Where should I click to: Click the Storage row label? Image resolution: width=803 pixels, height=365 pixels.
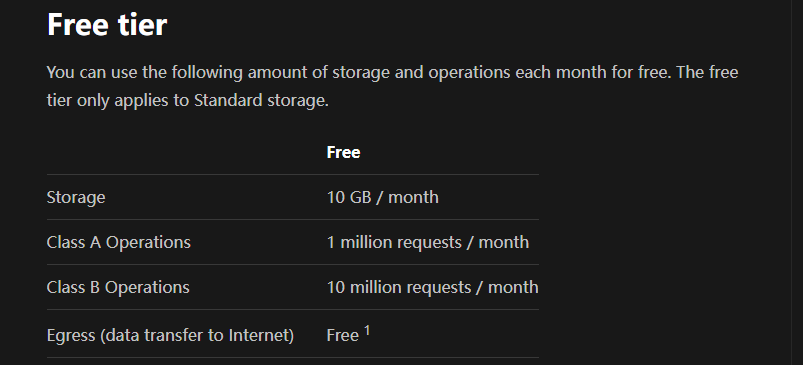click(76, 197)
